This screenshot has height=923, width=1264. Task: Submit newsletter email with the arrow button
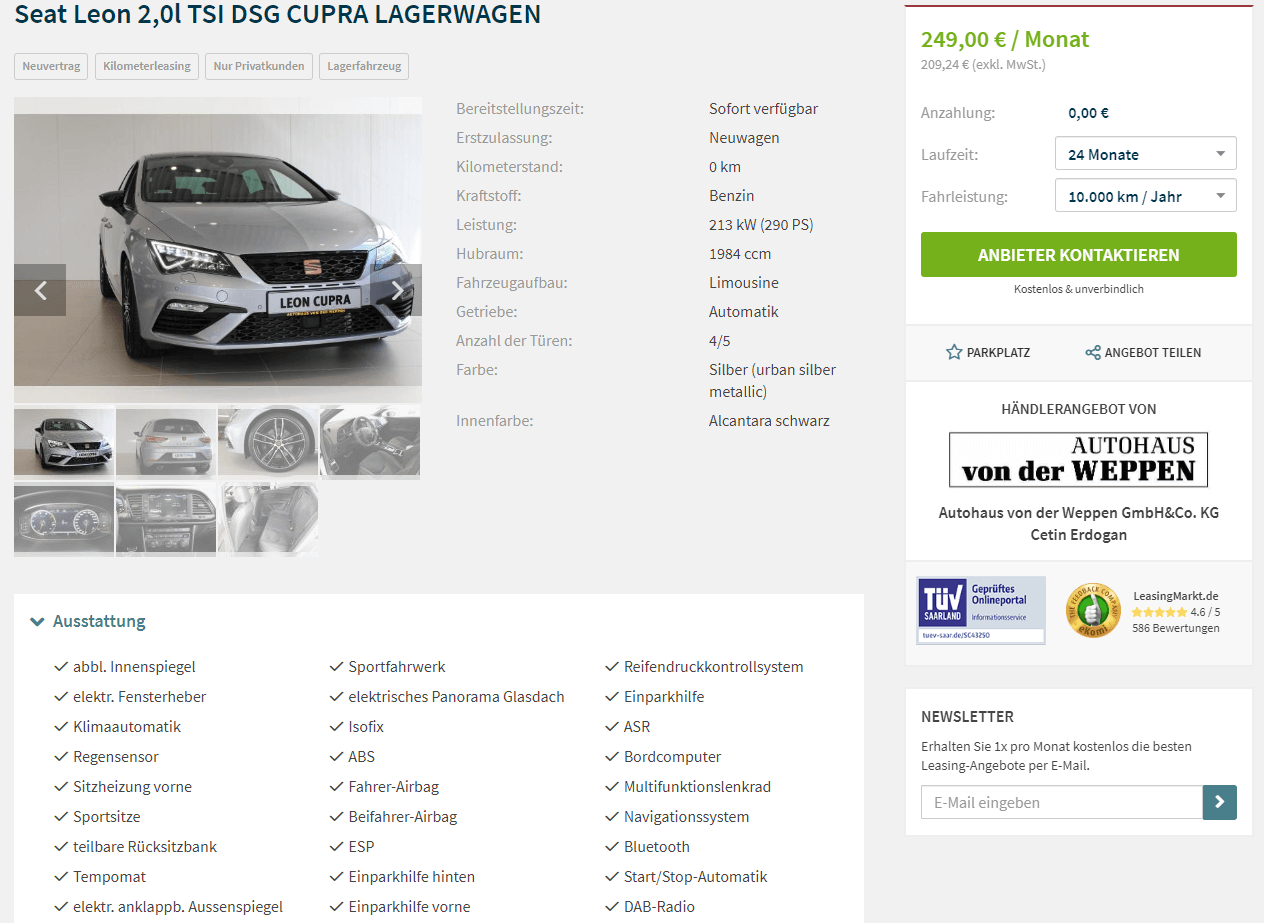tap(1220, 802)
